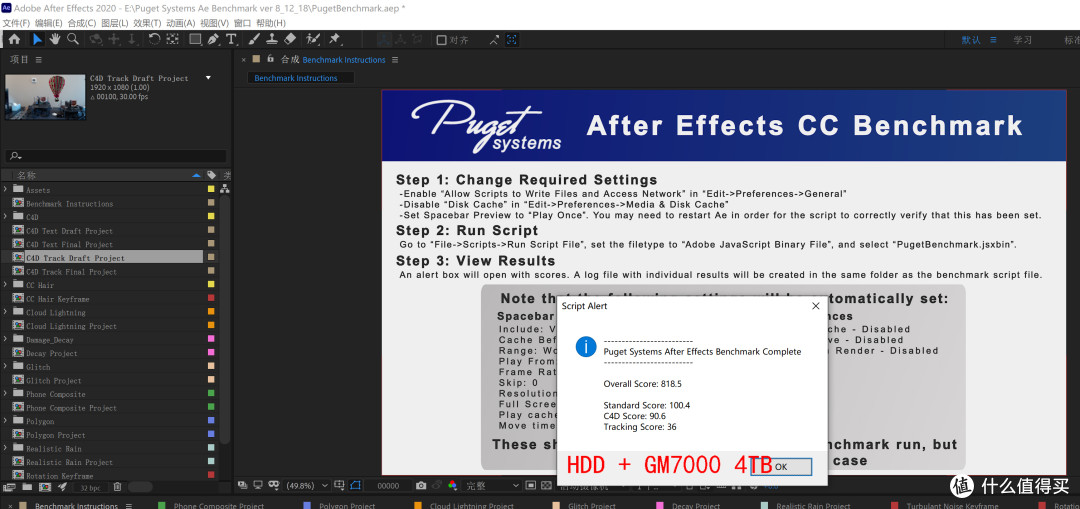Click the 32 bpc color depth button
The image size is (1080, 509).
[90, 487]
